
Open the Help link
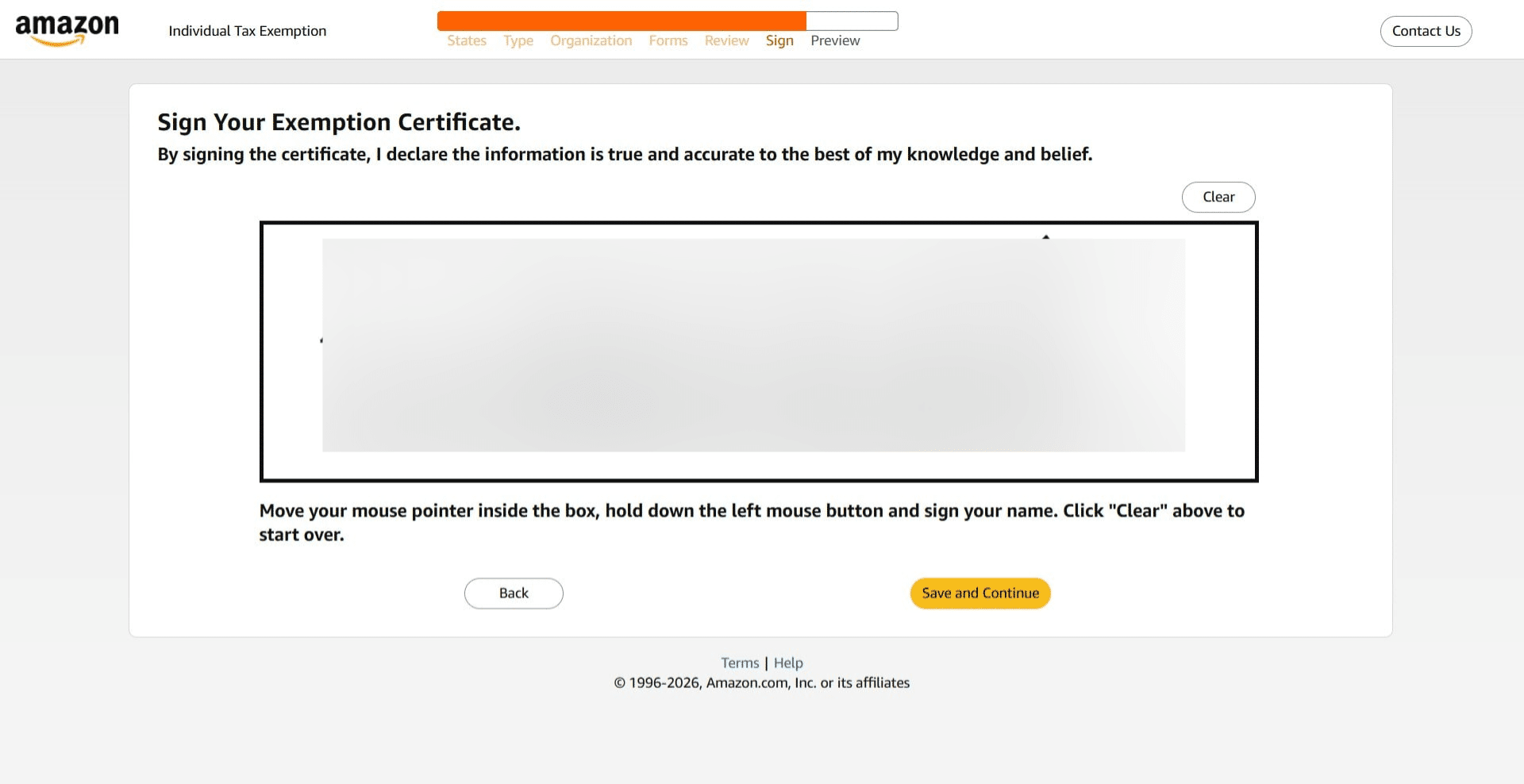click(x=787, y=663)
